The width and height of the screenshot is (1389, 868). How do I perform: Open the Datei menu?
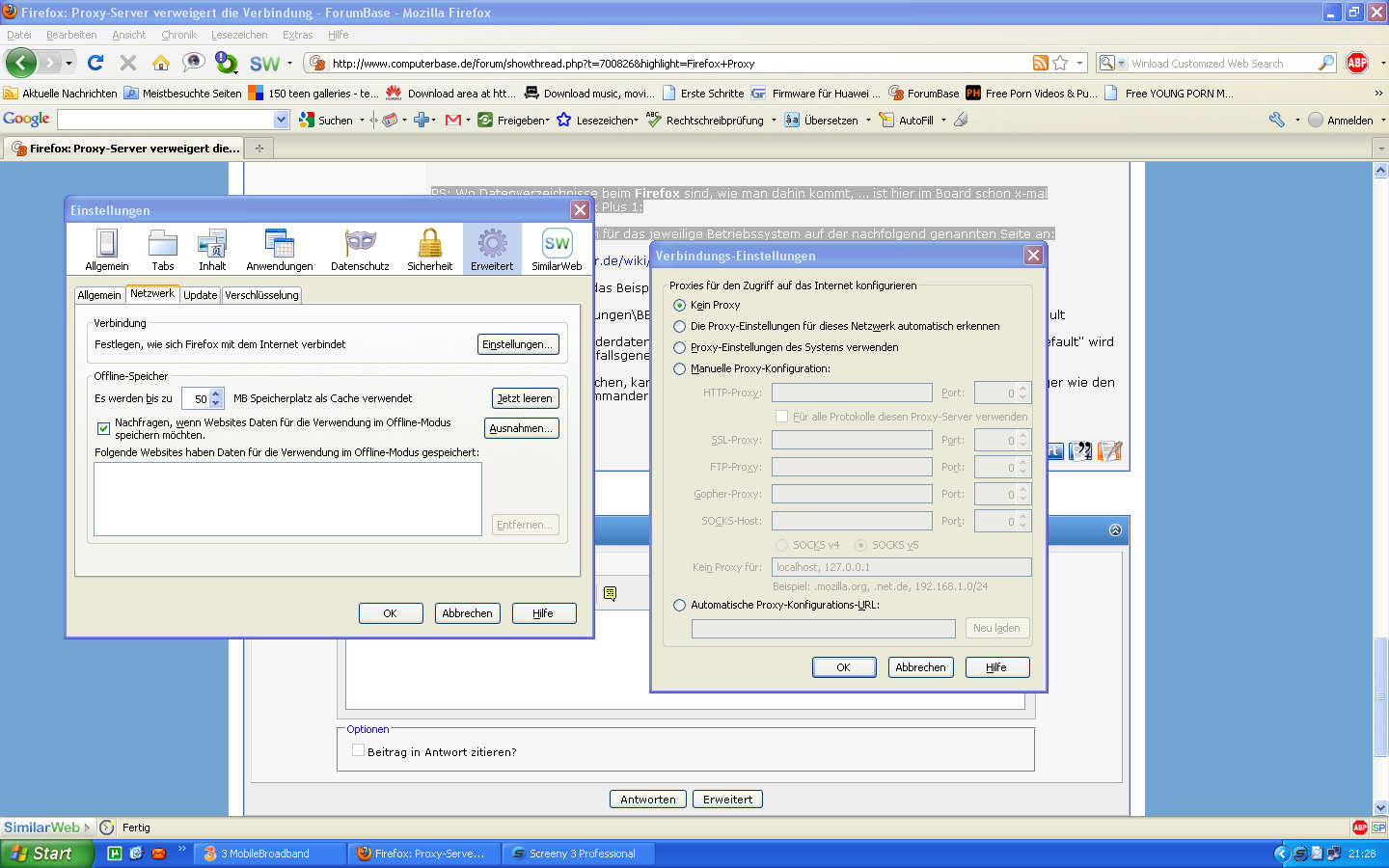(x=19, y=35)
